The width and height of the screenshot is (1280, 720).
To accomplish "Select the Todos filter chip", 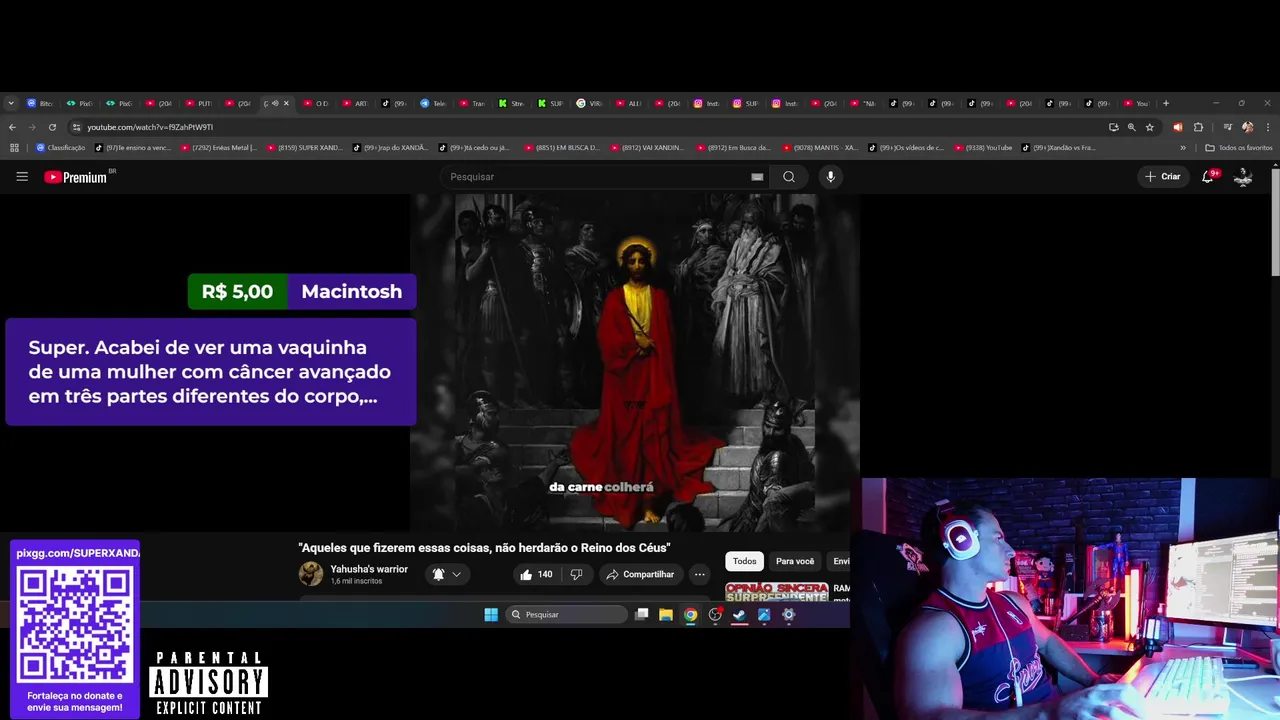I will pyautogui.click(x=744, y=561).
